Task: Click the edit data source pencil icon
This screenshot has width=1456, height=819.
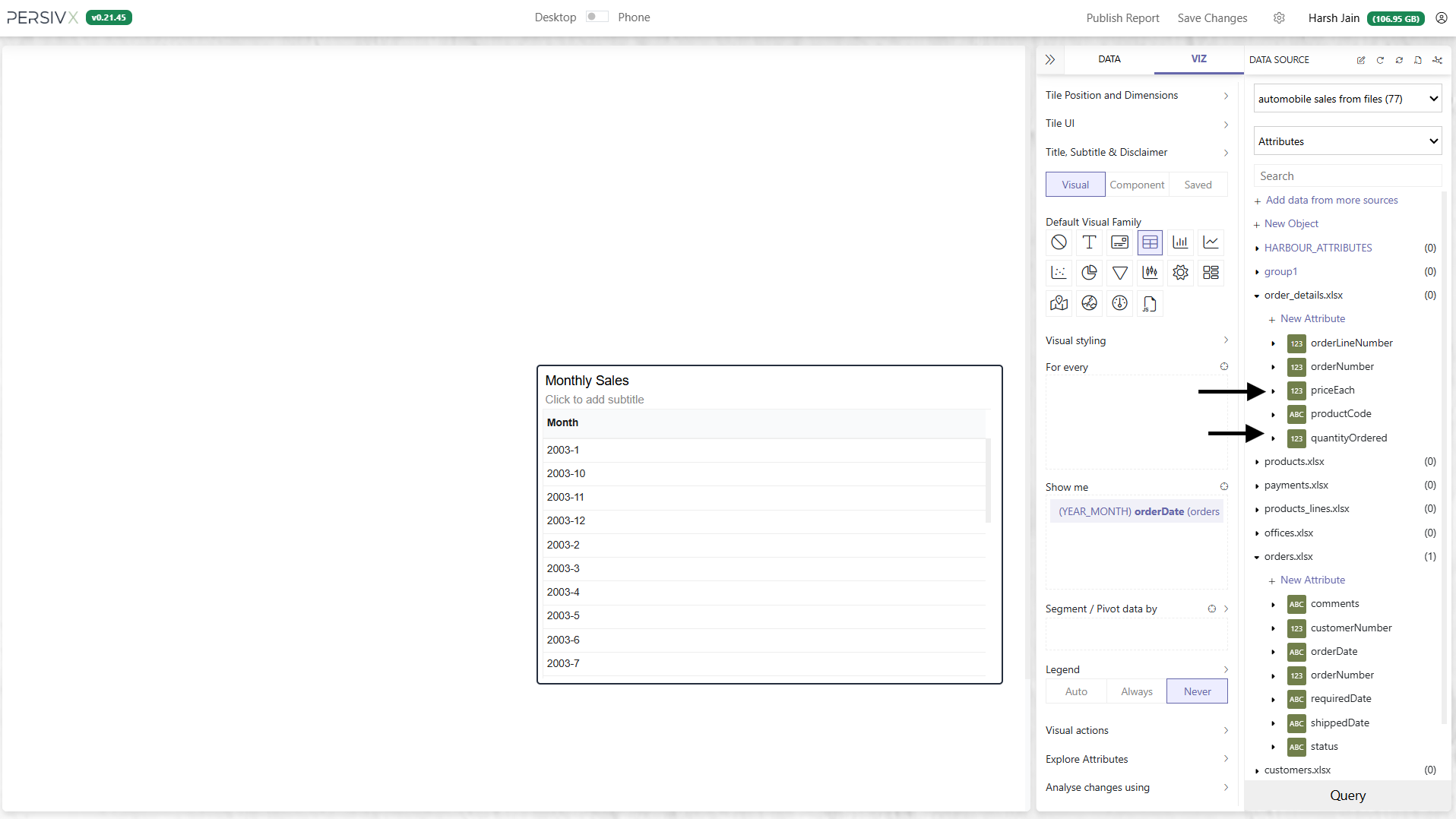Action: pyautogui.click(x=1361, y=60)
